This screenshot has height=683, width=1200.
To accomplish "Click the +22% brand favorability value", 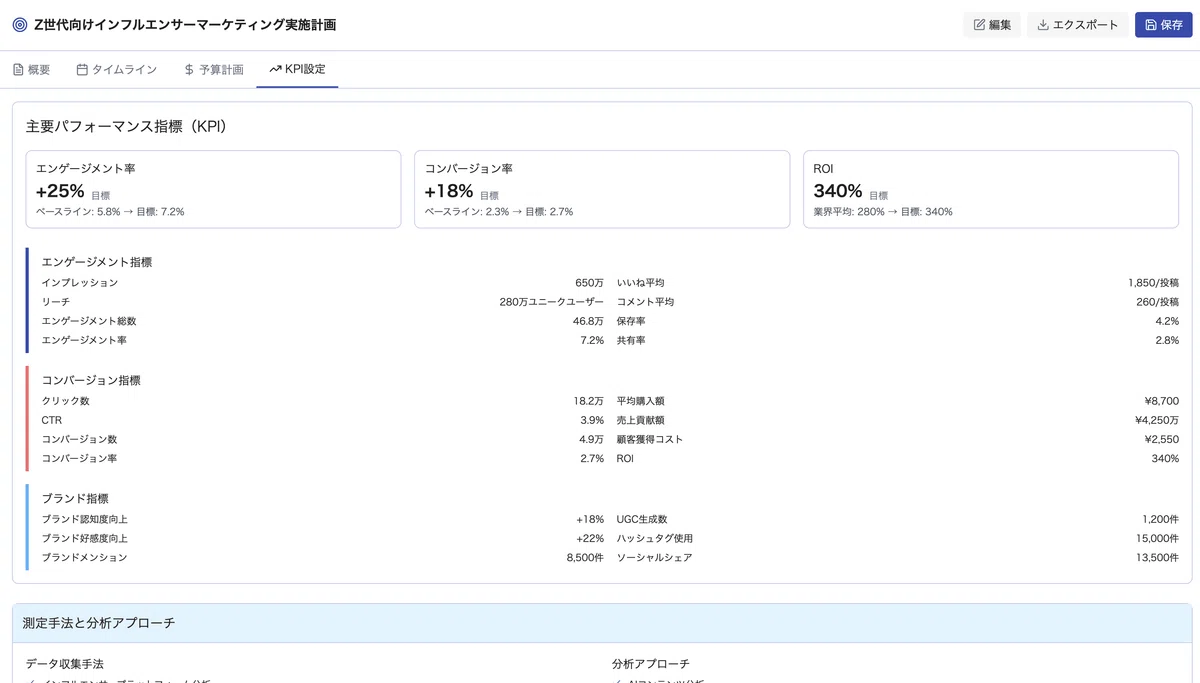I will 590,538.
